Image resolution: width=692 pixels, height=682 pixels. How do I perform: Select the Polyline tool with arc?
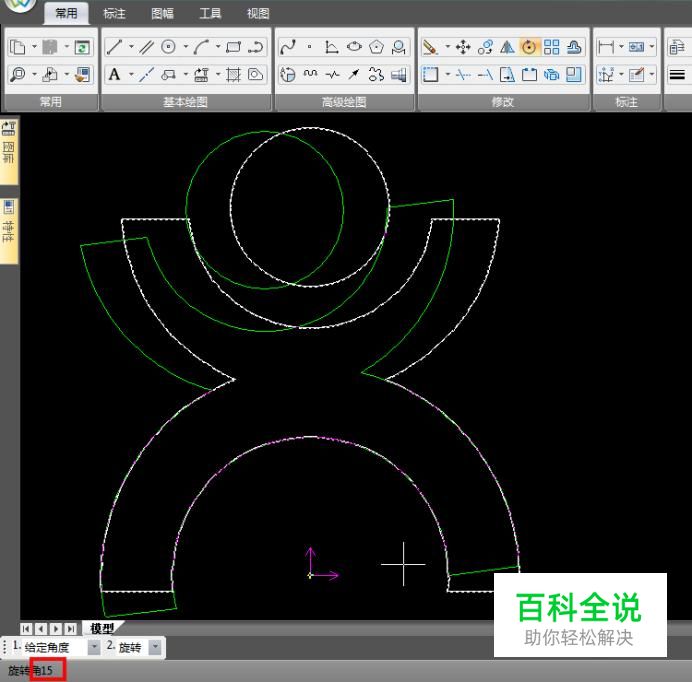256,47
